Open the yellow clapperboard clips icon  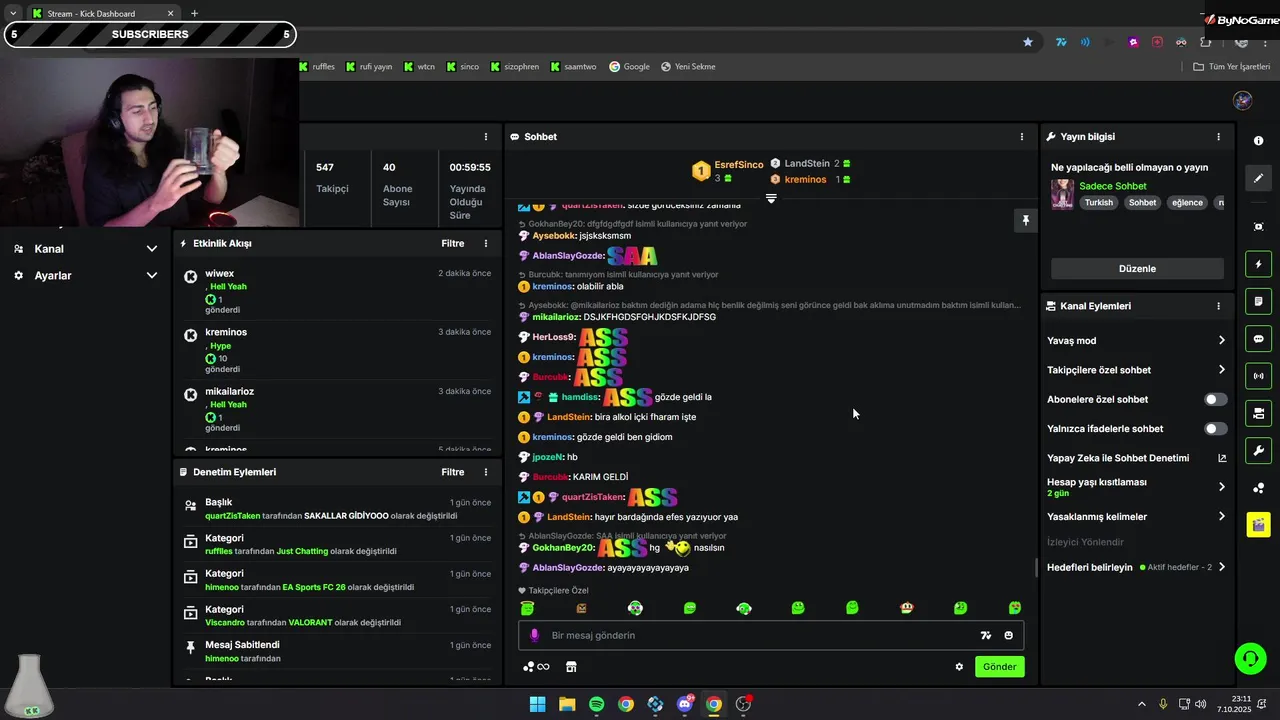pyautogui.click(x=1258, y=525)
